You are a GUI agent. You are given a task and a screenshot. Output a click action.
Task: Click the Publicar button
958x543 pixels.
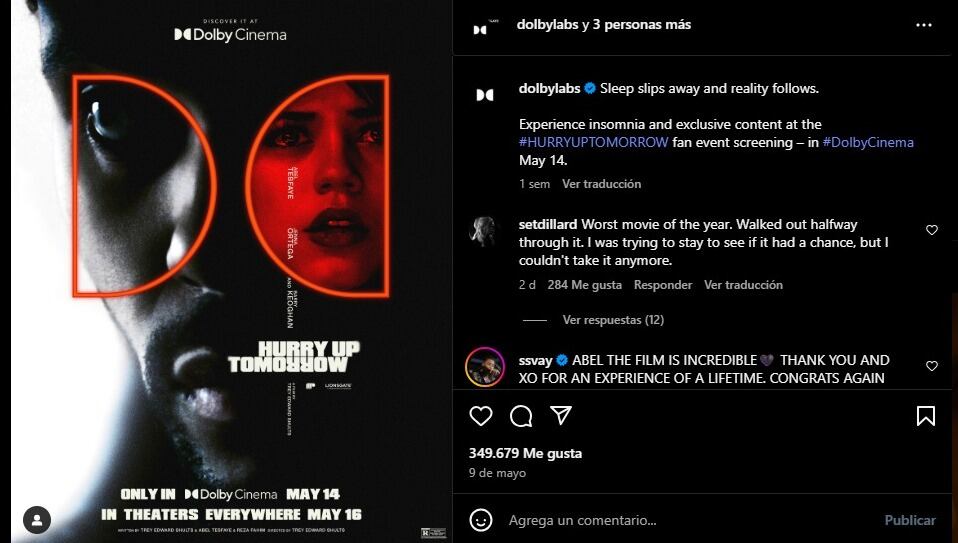(910, 520)
